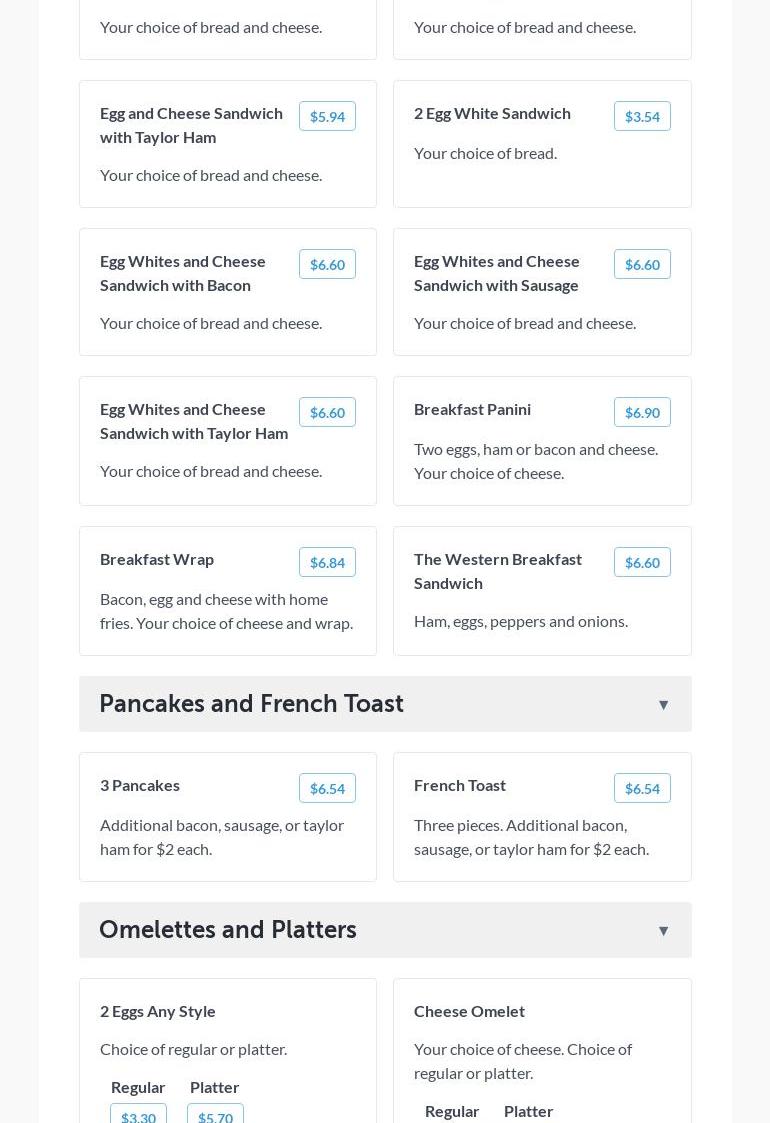Open the Cheese Omelet menu item

[x=469, y=1011]
